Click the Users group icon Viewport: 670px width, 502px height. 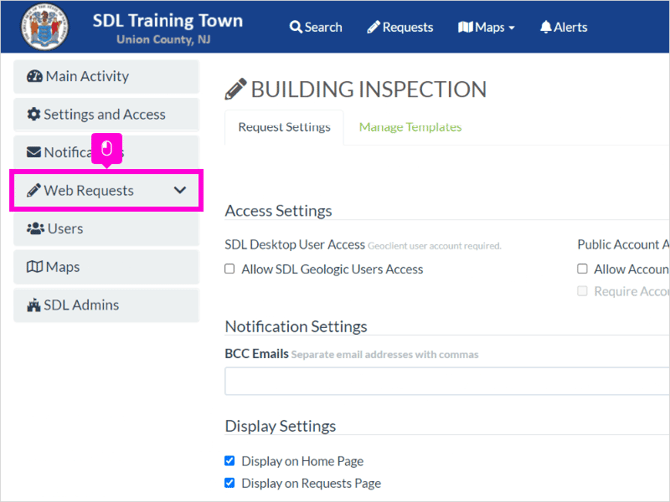point(35,229)
